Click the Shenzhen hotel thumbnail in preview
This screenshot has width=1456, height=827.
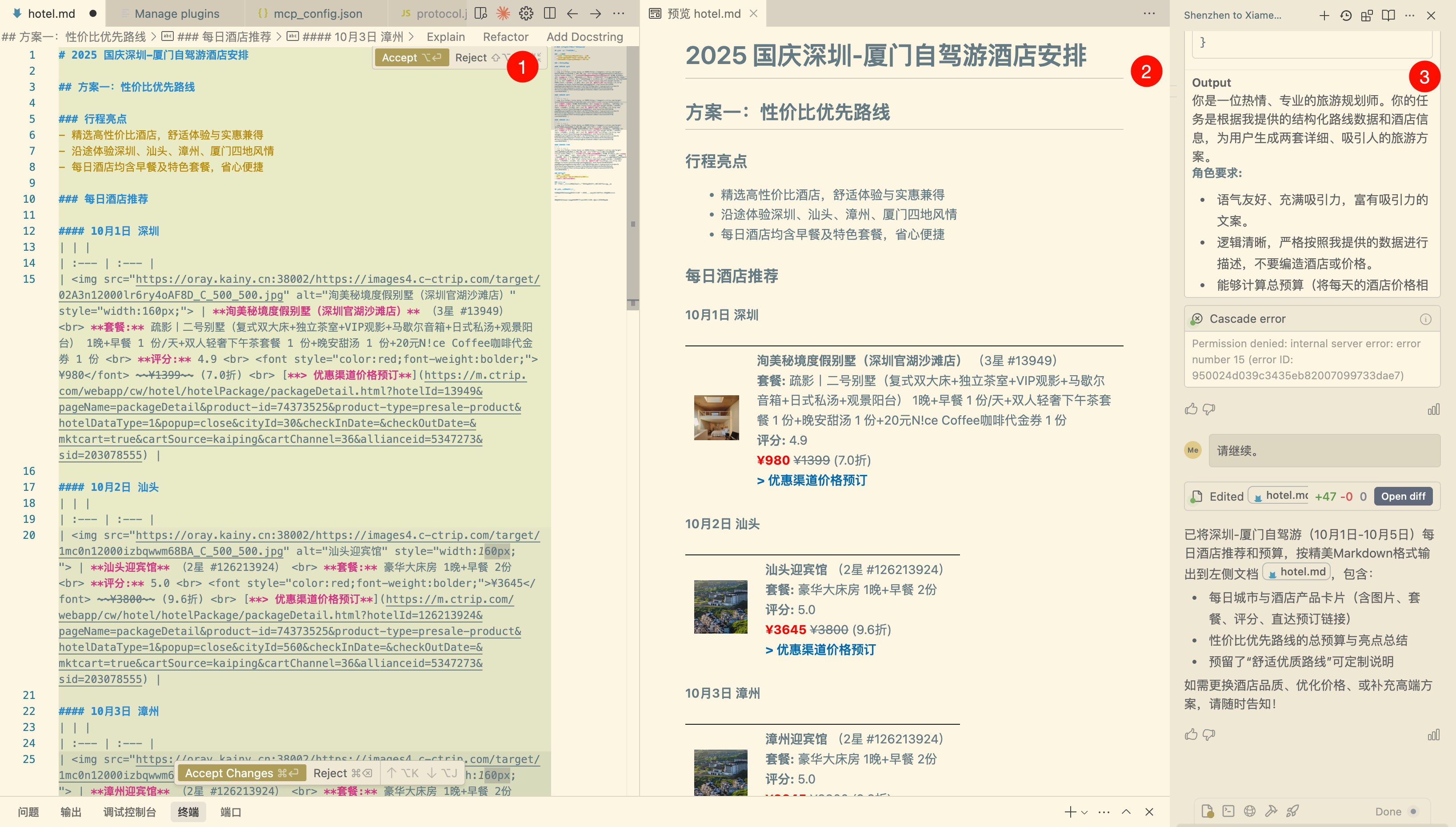point(716,418)
